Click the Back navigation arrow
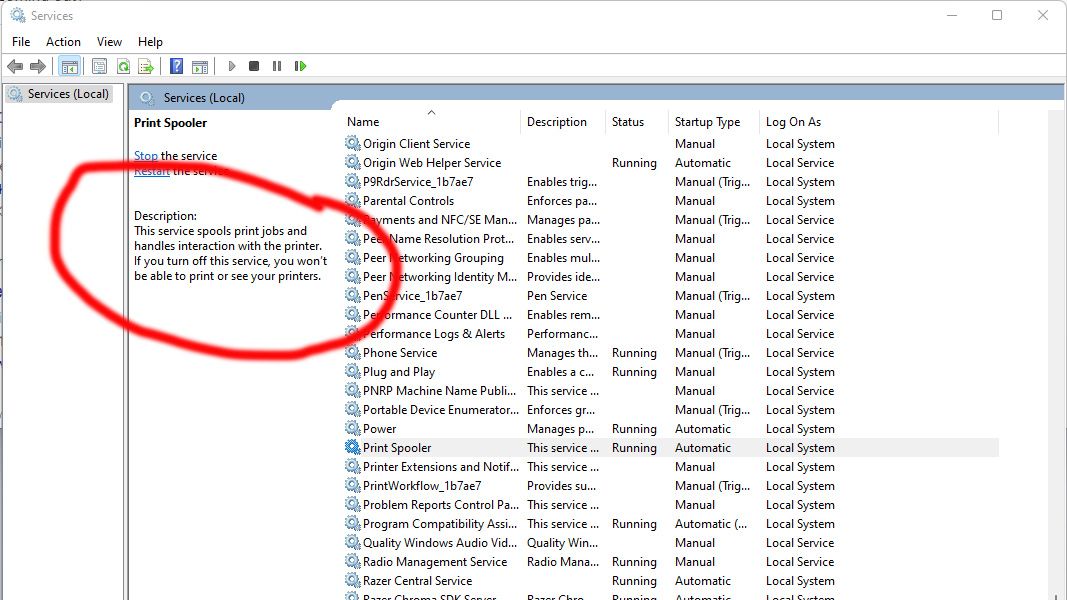This screenshot has height=600, width=1067. click(x=15, y=66)
